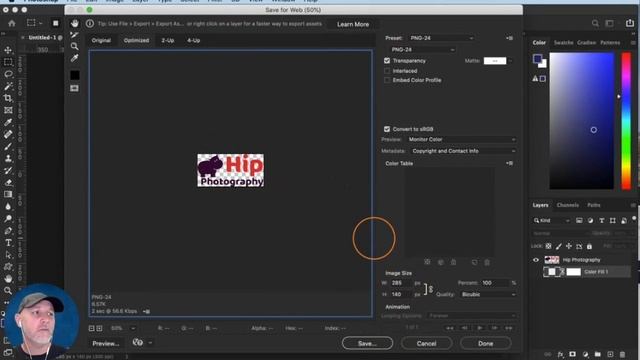This screenshot has width=640, height=360.
Task: Open Metadata Copyright and Contact Info dropdown
Action: 463,151
